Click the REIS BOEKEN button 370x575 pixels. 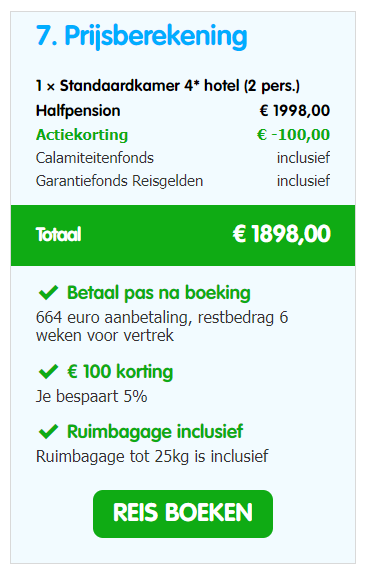click(x=183, y=514)
